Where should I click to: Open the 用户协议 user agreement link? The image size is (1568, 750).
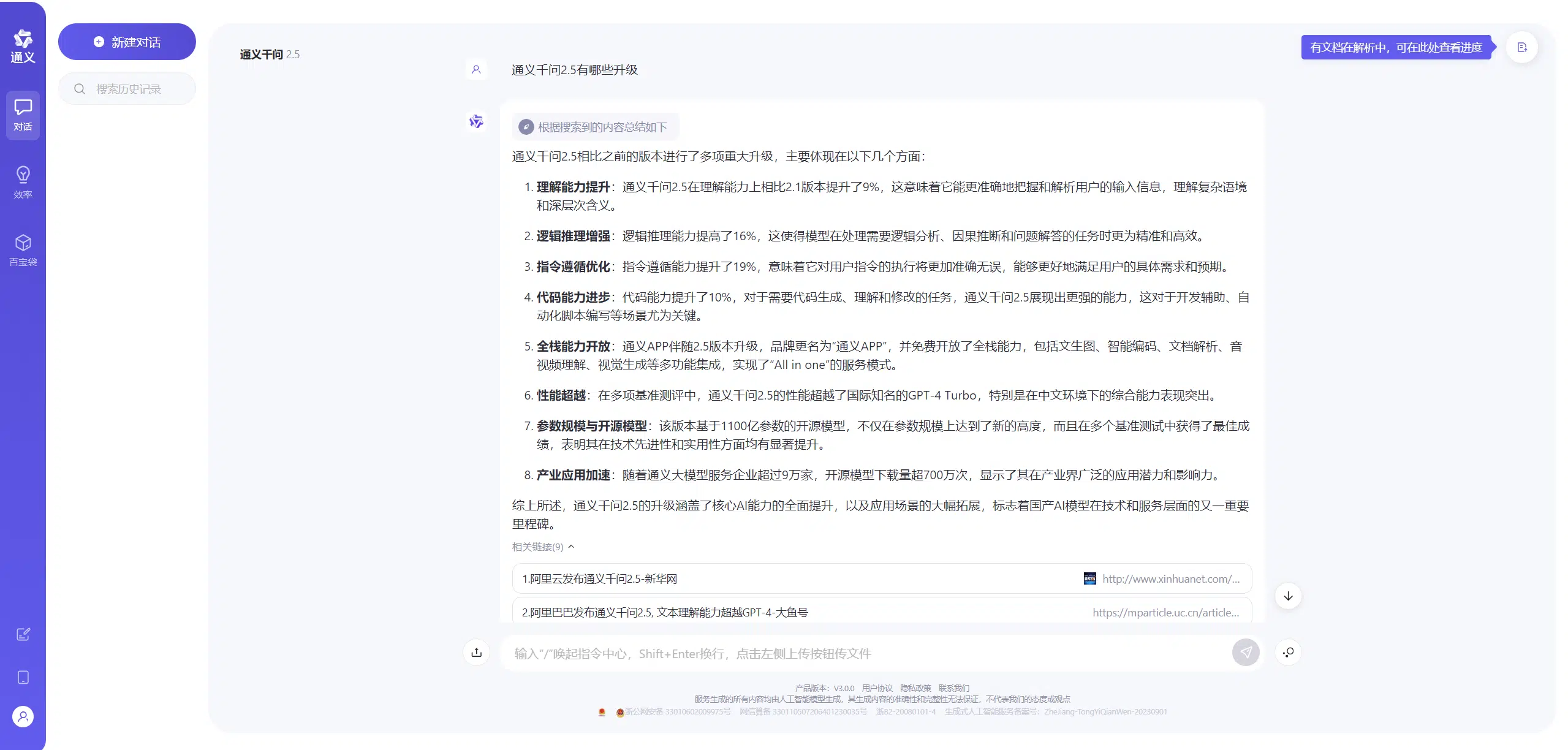coord(877,688)
